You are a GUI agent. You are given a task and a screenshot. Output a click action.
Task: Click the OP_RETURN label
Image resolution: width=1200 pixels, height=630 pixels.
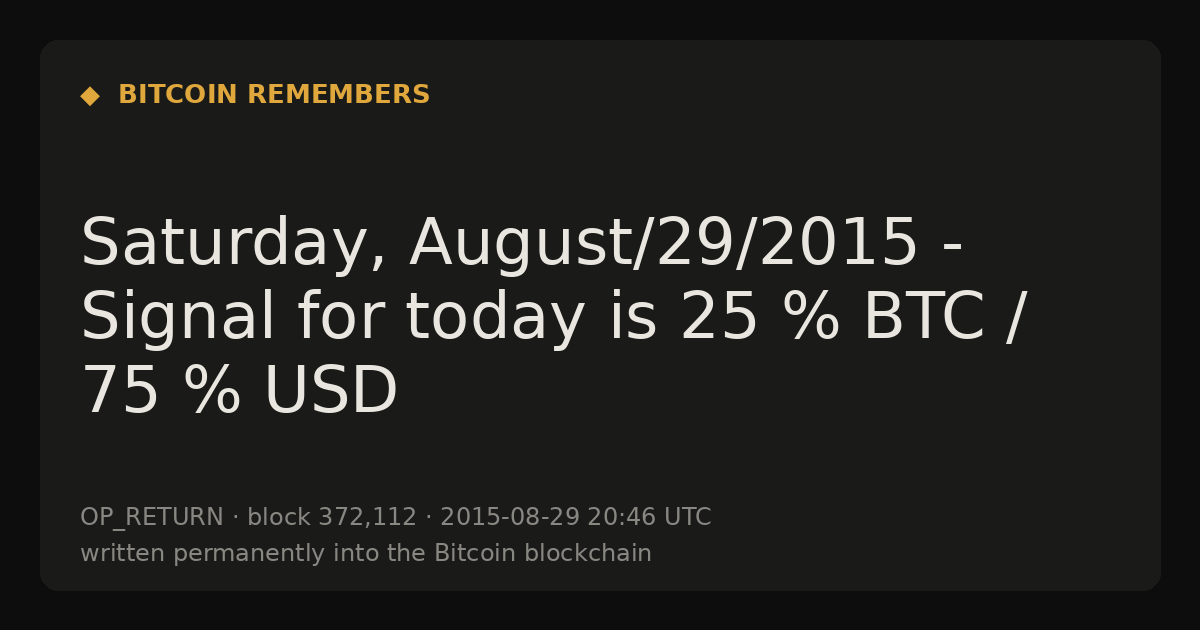152,518
